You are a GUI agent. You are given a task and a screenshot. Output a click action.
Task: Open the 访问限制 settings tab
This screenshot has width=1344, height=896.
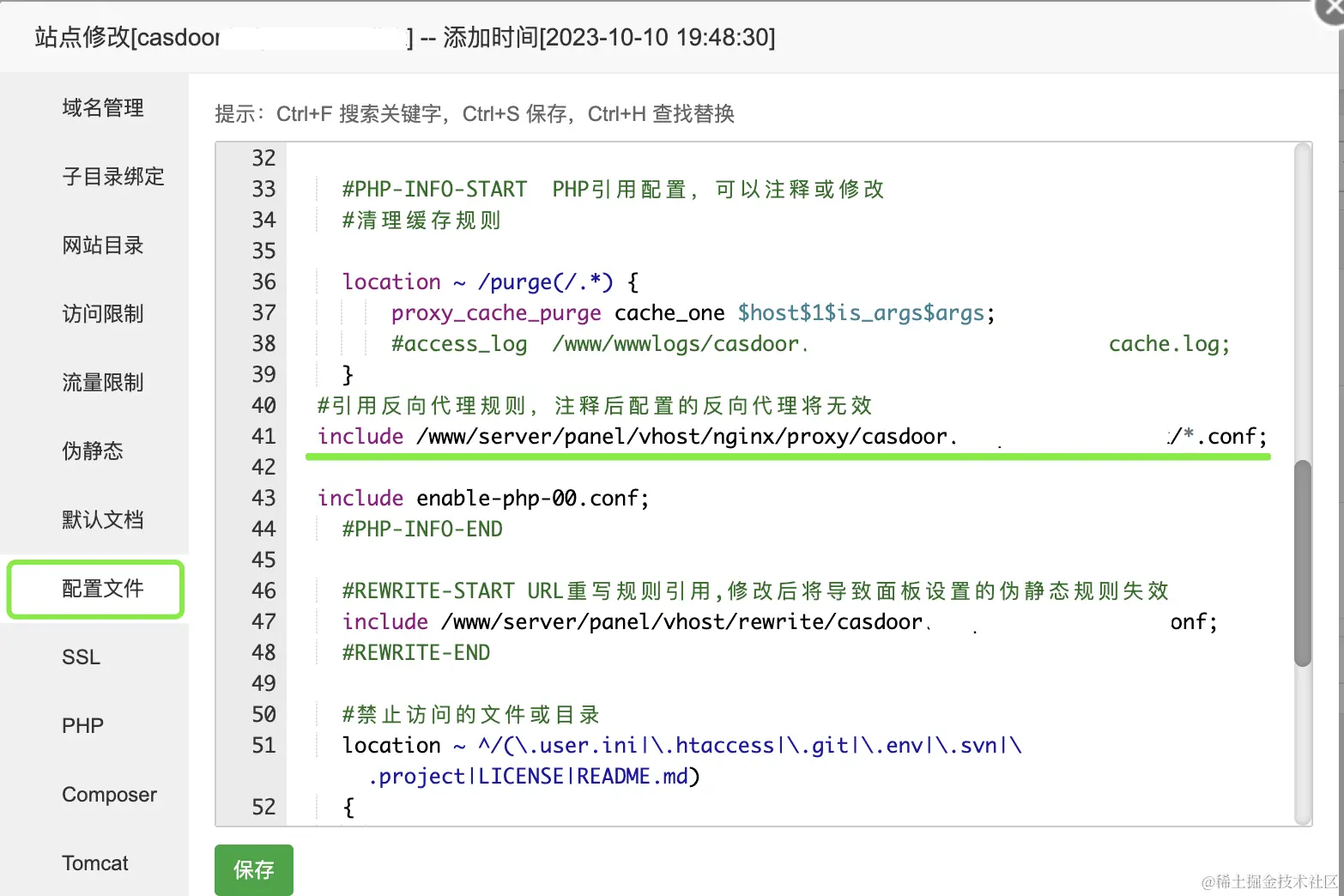tap(102, 314)
